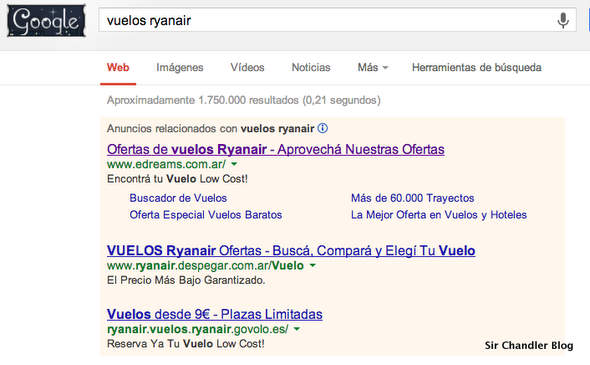Open VUELOS Ryanair Ofertas despegar link
The width and height of the screenshot is (590, 365).
[x=291, y=251]
